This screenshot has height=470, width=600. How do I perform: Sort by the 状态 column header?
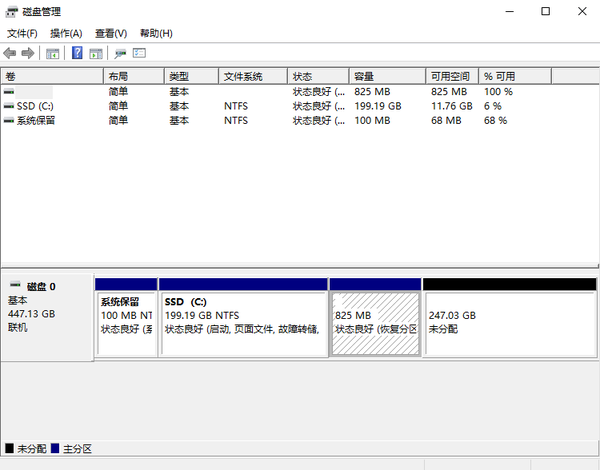click(x=318, y=76)
